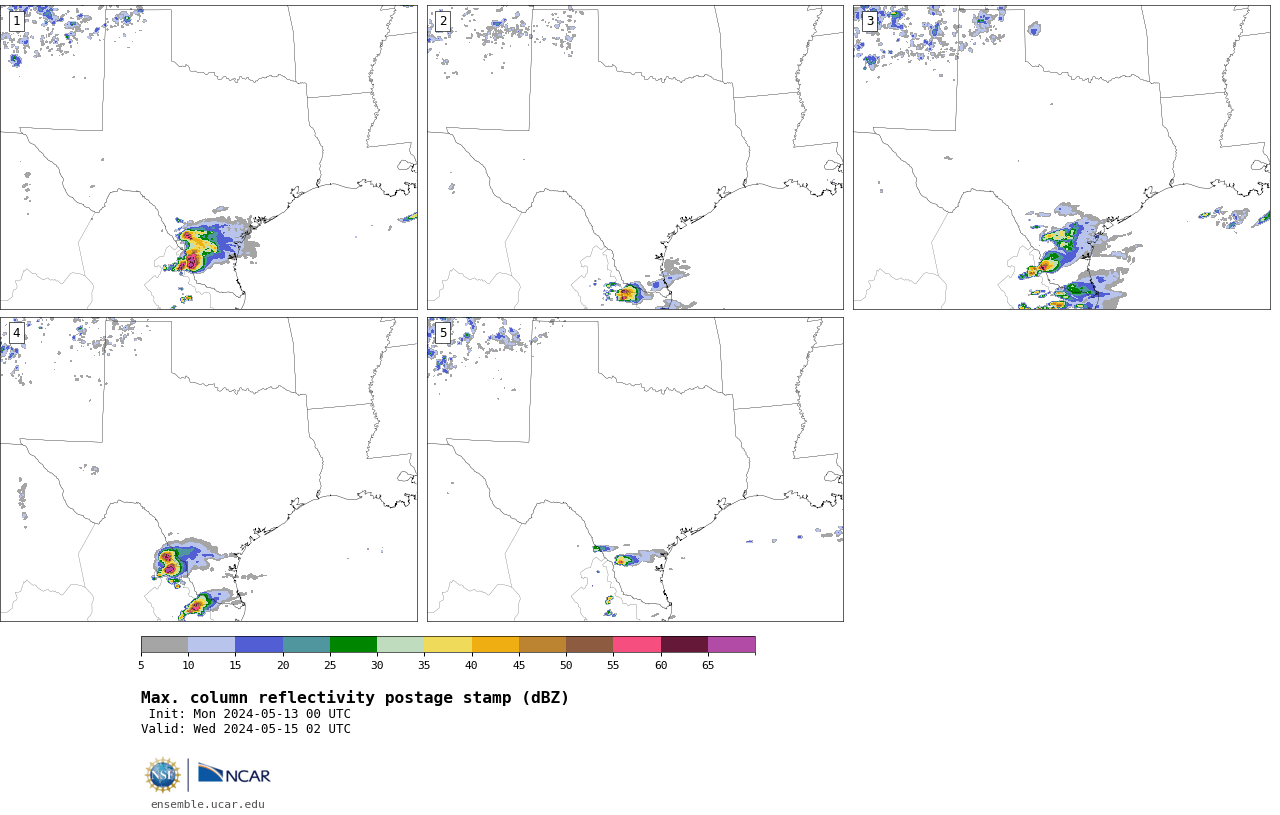
Task: Click the colorbar tick label 50
Action: (x=566, y=665)
